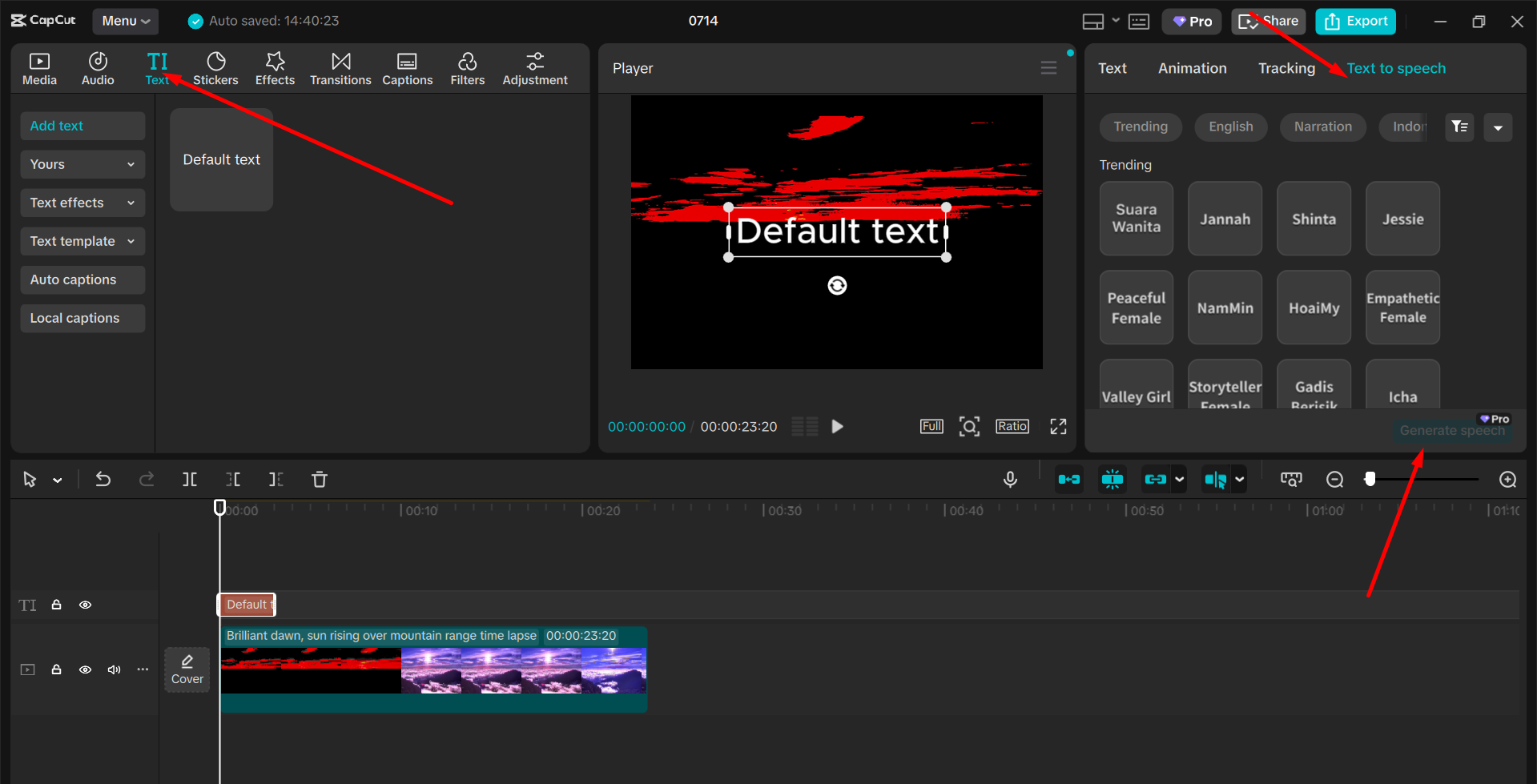Viewport: 1537px width, 784px height.
Task: Switch to the Tracking tab
Action: [x=1286, y=68]
